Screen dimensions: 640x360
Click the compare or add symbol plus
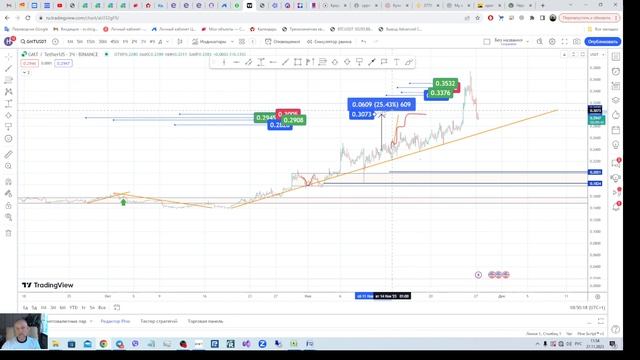point(55,42)
